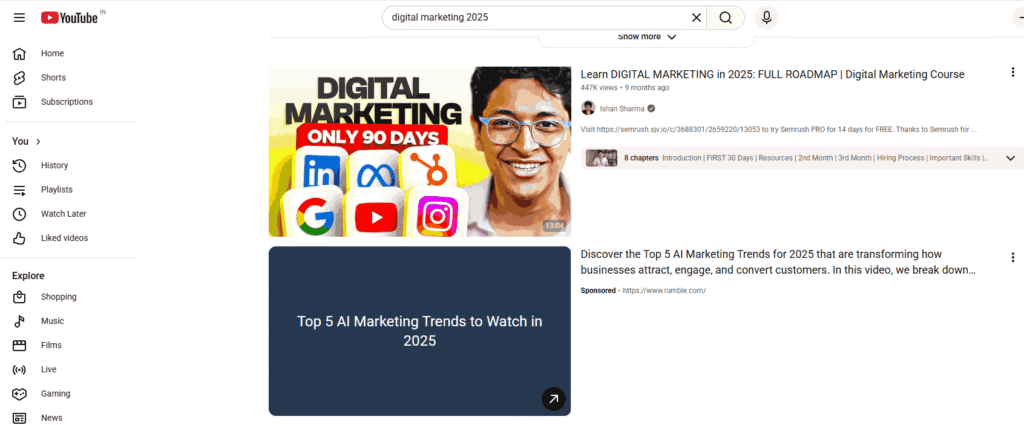This screenshot has width=1024, height=425.
Task: Expand the 8 chapters dropdown arrow
Action: [1010, 158]
